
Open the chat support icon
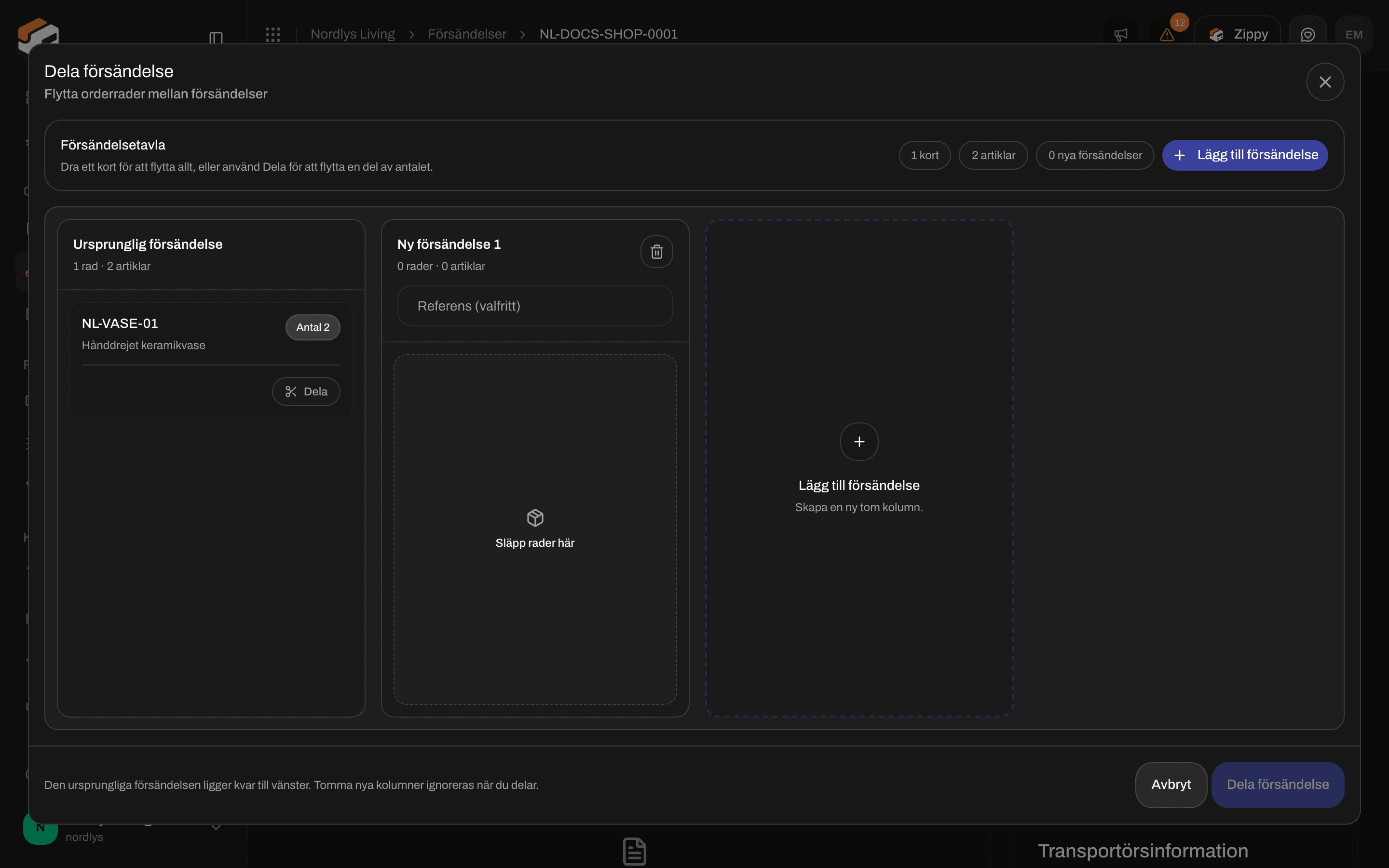pyautogui.click(x=1307, y=34)
